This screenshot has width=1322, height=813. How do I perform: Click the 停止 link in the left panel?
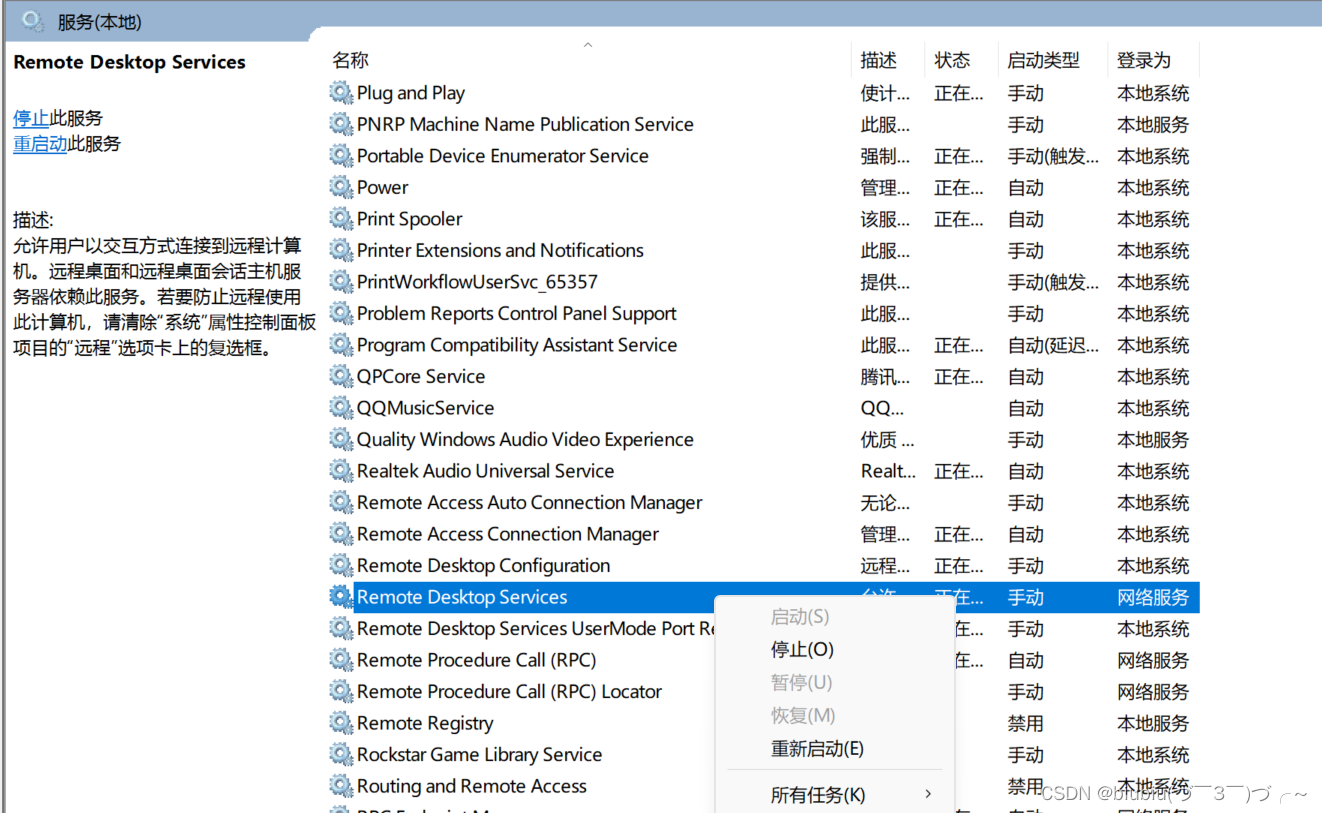point(31,118)
